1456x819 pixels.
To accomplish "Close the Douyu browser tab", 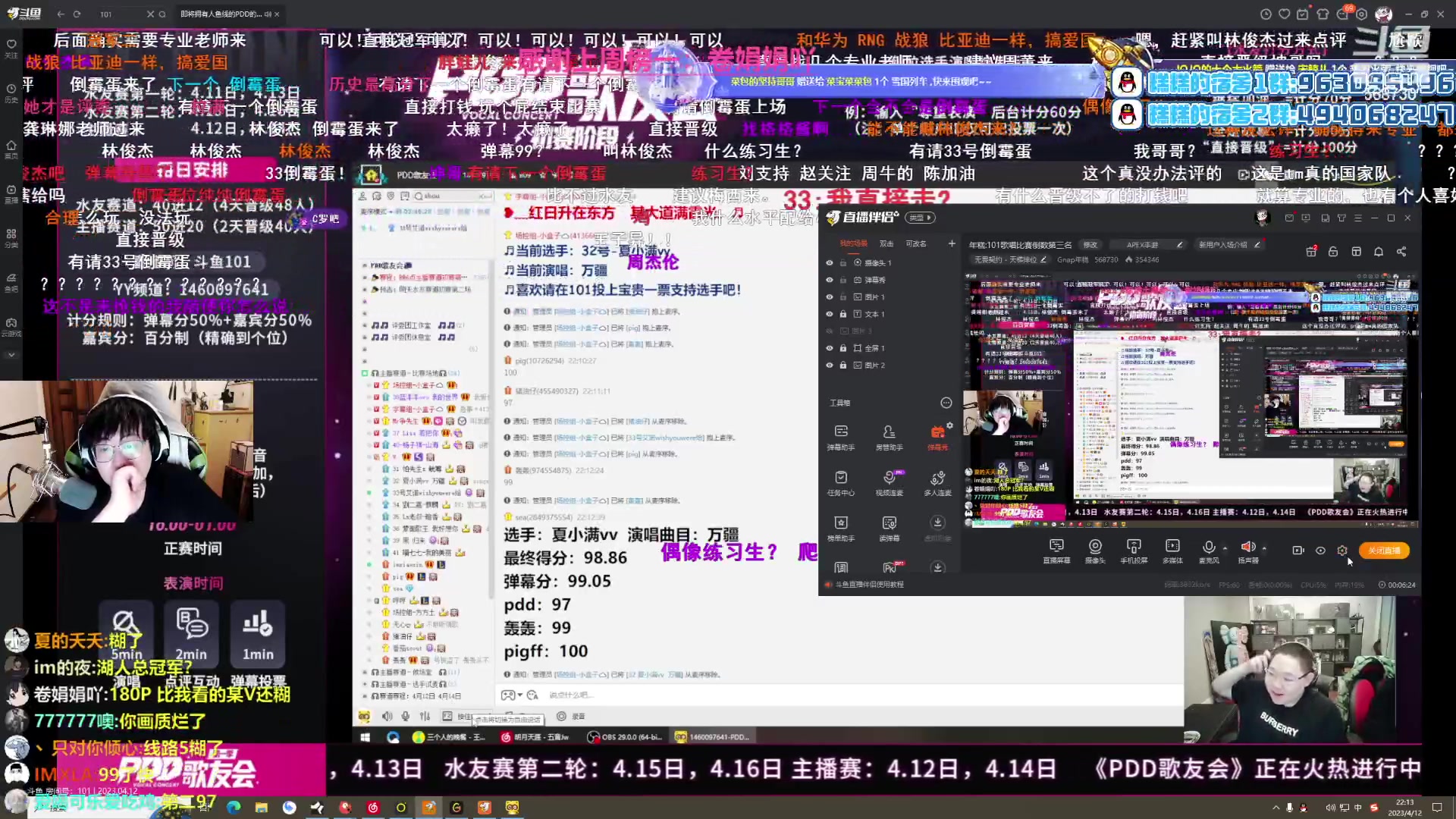I will tap(277, 14).
